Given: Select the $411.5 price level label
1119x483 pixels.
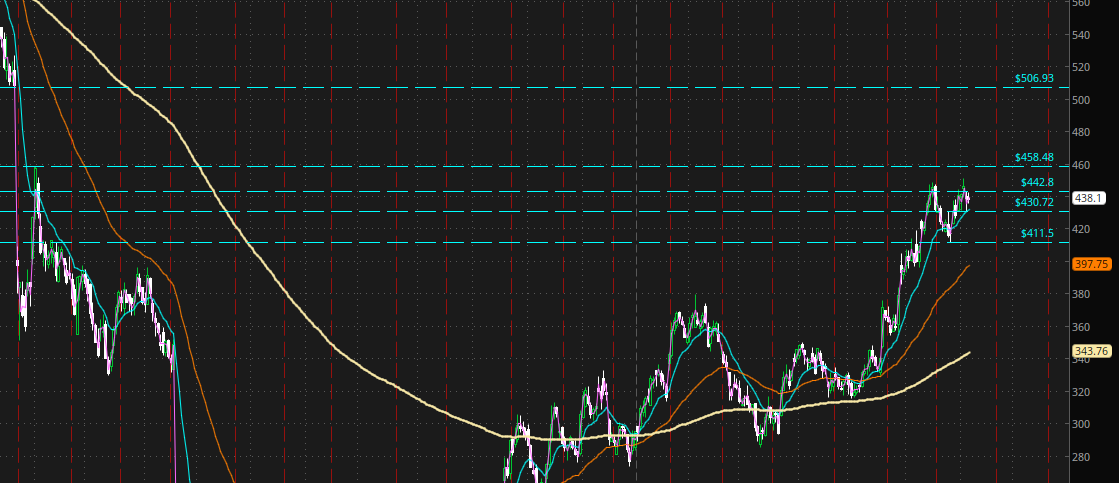Looking at the screenshot, I should point(1037,233).
